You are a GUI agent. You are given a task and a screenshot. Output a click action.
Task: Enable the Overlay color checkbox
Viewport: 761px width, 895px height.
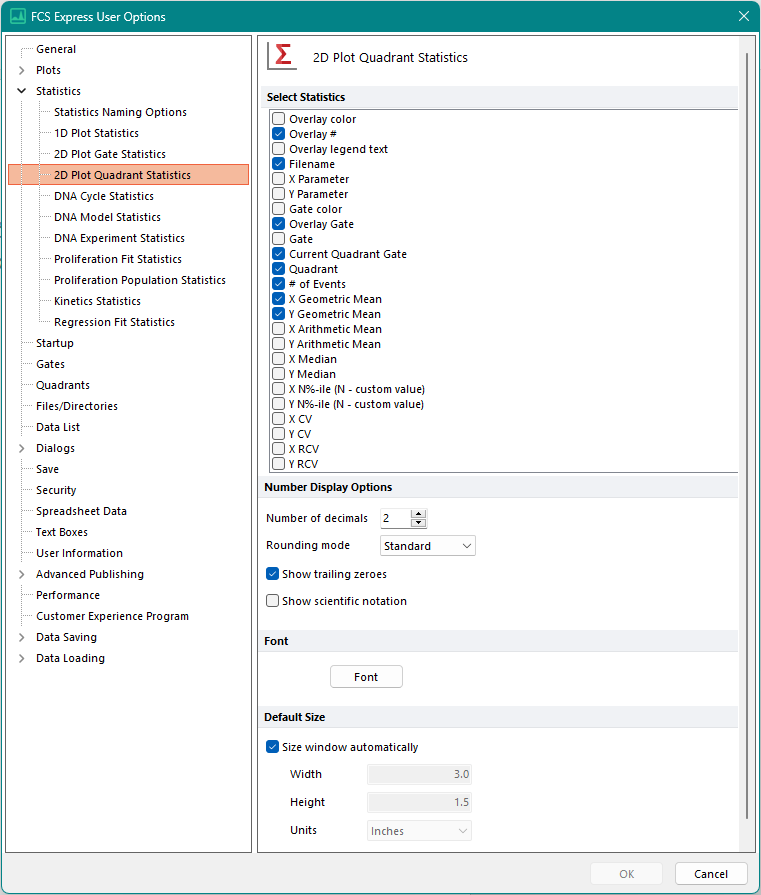click(x=279, y=119)
